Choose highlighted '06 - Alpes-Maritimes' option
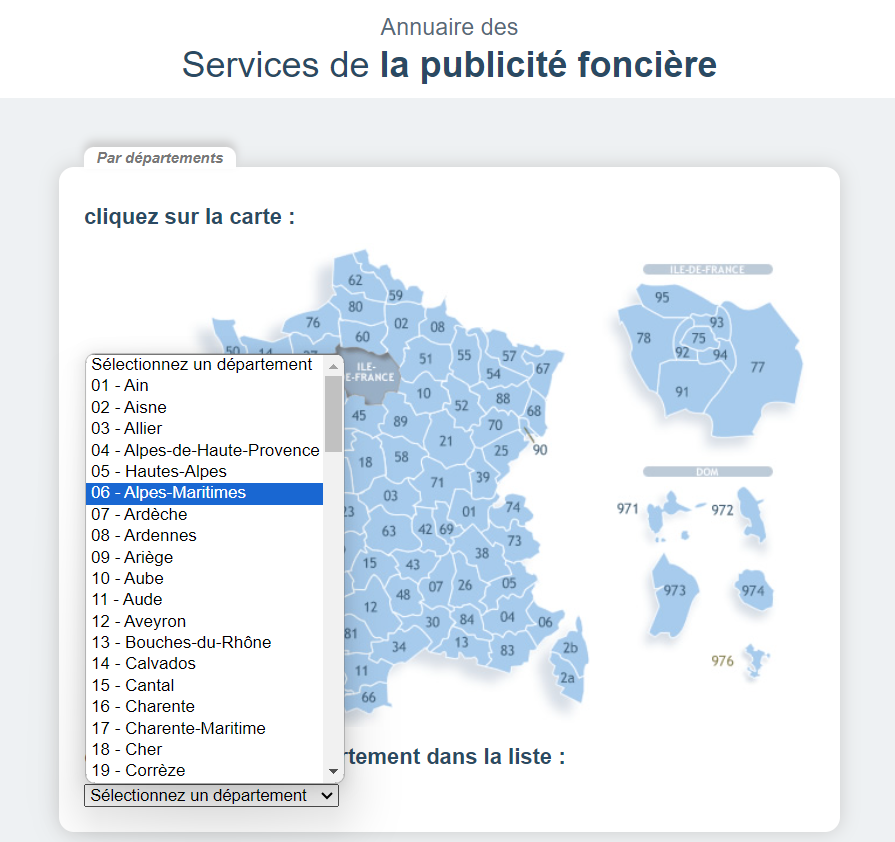Screen dimensions: 895x842 204,493
